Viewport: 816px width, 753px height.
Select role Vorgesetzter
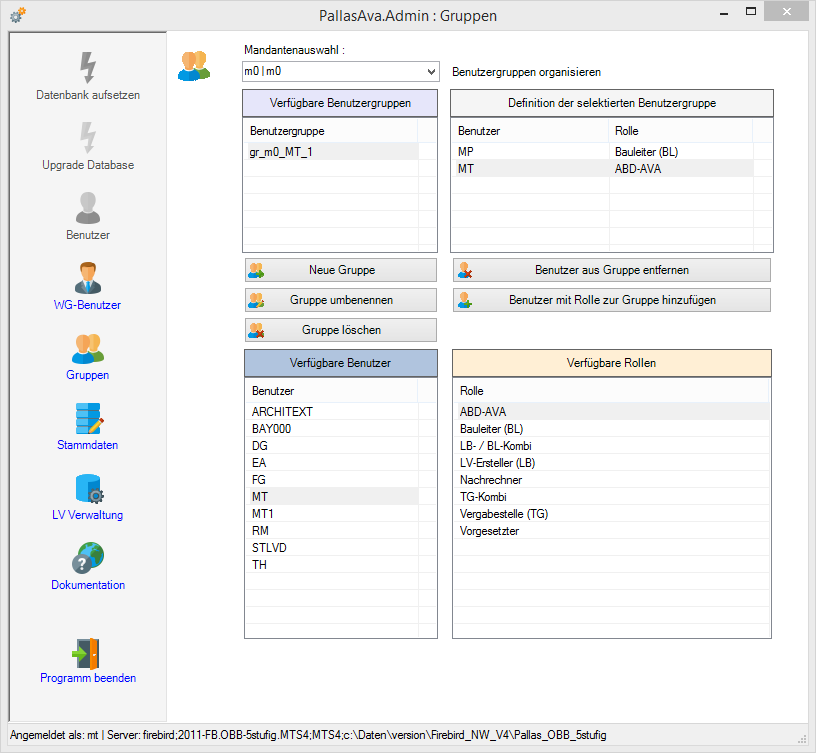click(611, 531)
